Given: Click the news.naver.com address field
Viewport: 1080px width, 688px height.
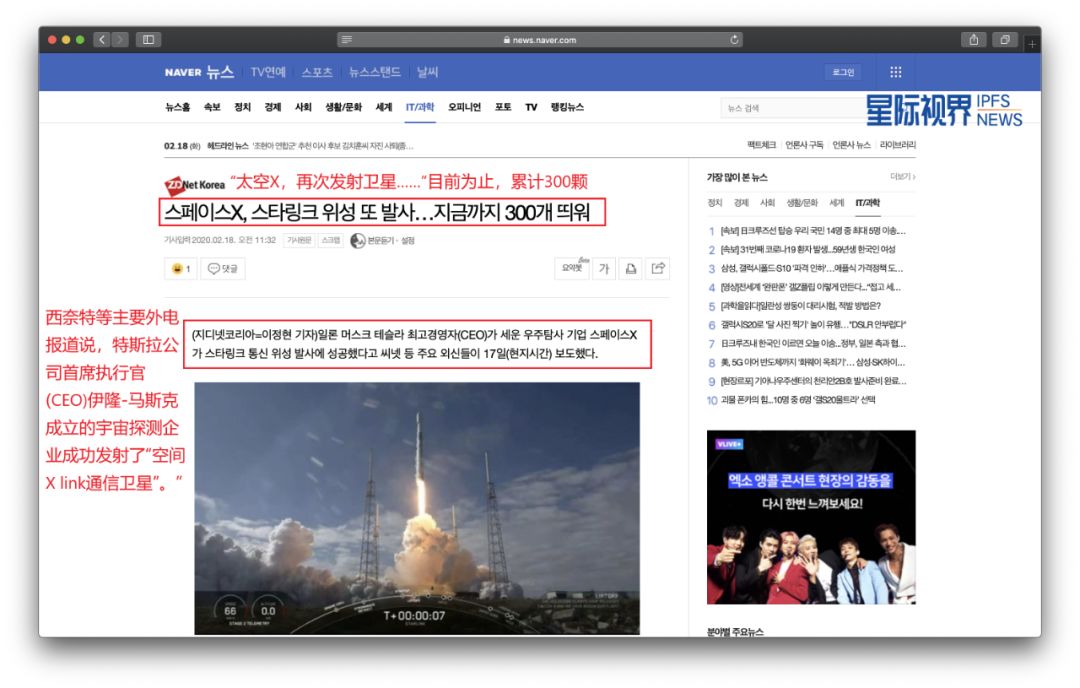Looking at the screenshot, I should [540, 40].
